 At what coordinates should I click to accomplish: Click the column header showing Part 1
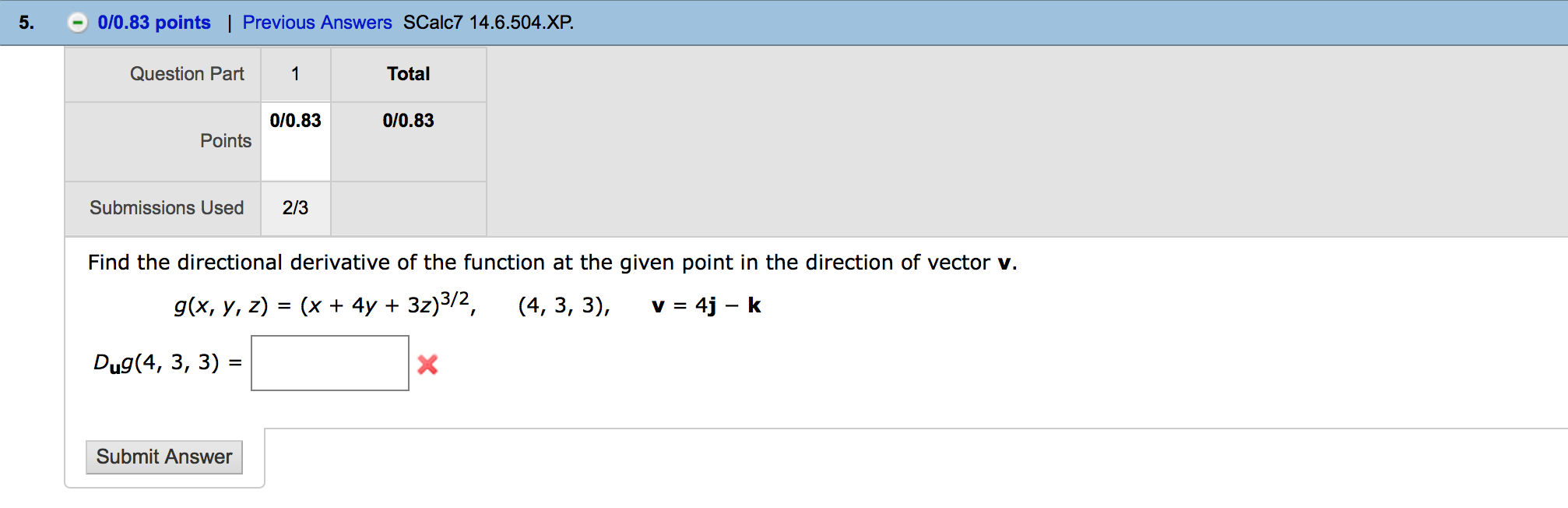pos(295,74)
